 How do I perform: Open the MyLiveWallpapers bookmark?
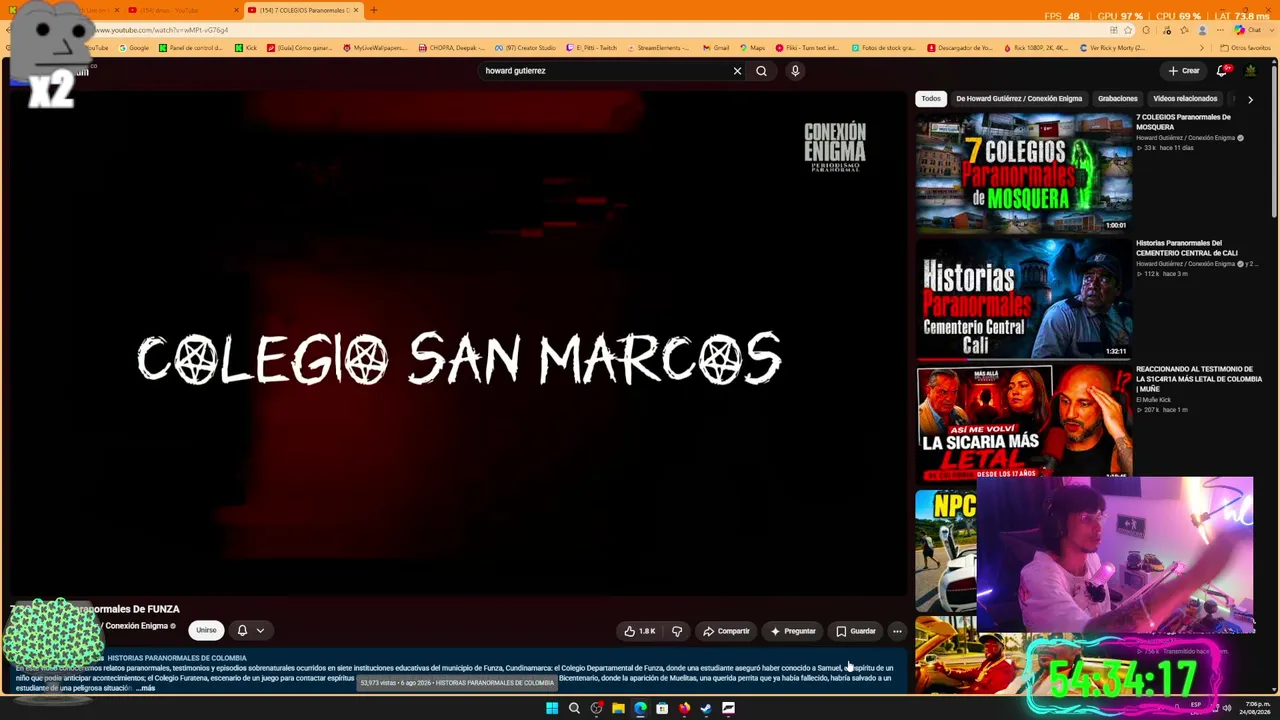click(x=374, y=48)
